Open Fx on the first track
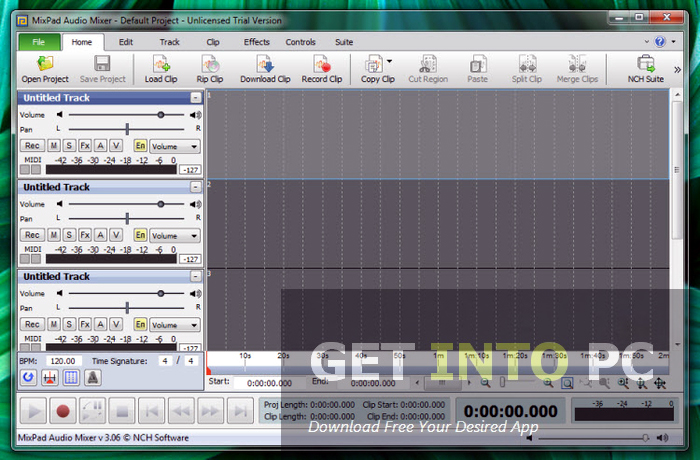The width and height of the screenshot is (700, 460). (85, 146)
